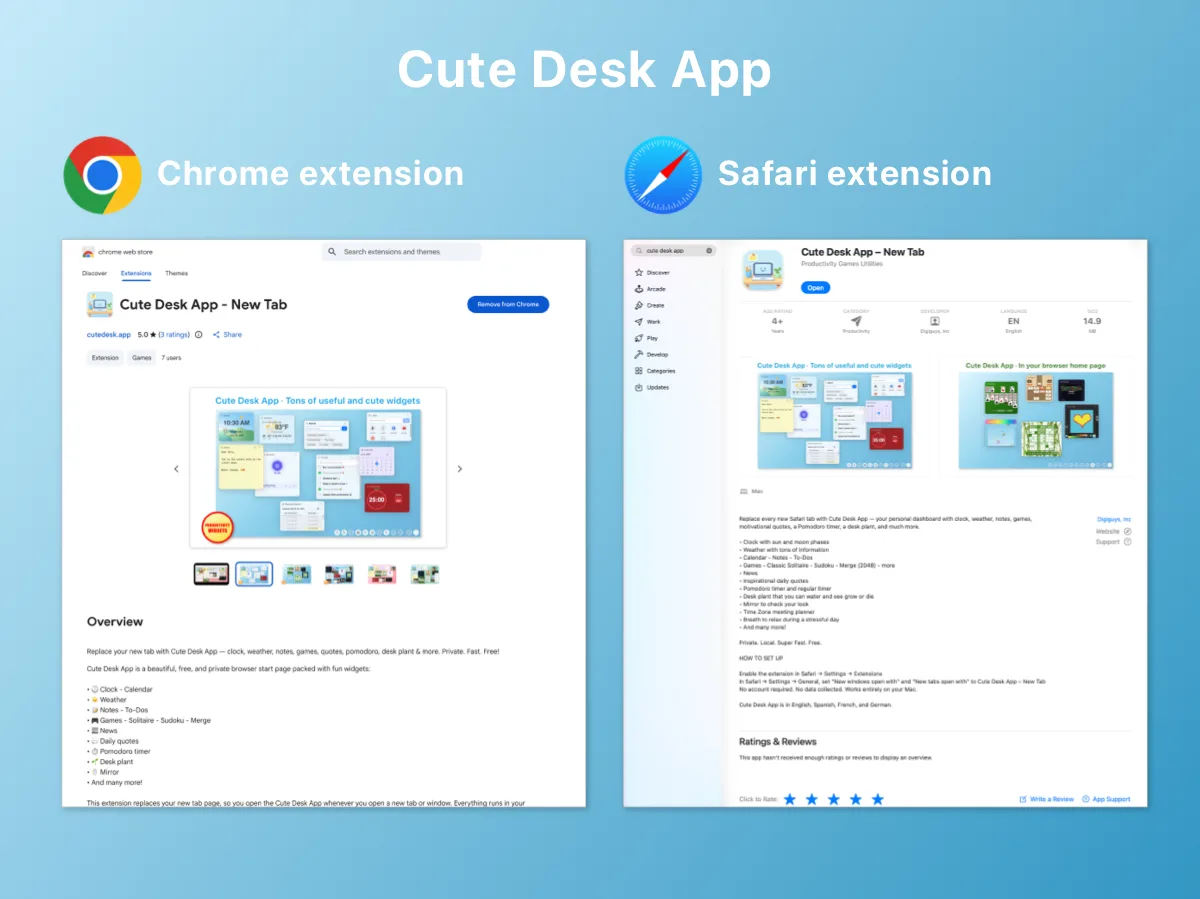Rate one star in Click to Rate
This screenshot has height=899, width=1200.
tap(790, 799)
